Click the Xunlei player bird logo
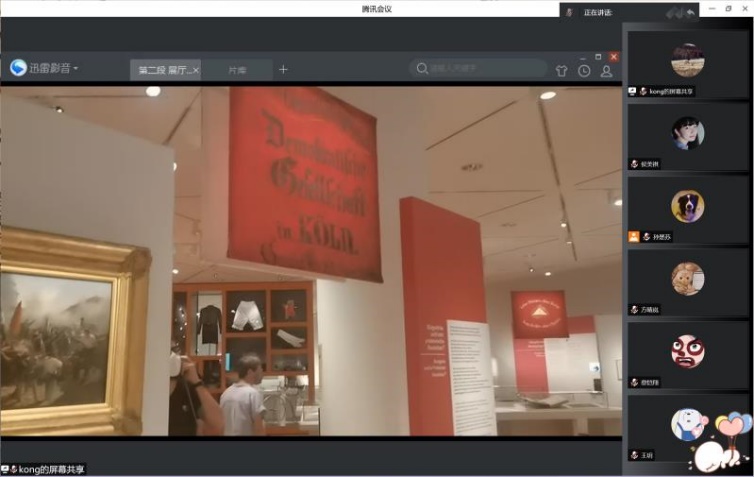This screenshot has width=754, height=477. tap(18, 68)
